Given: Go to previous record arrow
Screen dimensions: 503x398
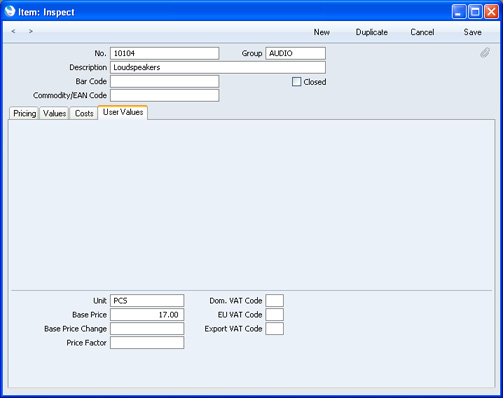Looking at the screenshot, I should pos(13,31).
